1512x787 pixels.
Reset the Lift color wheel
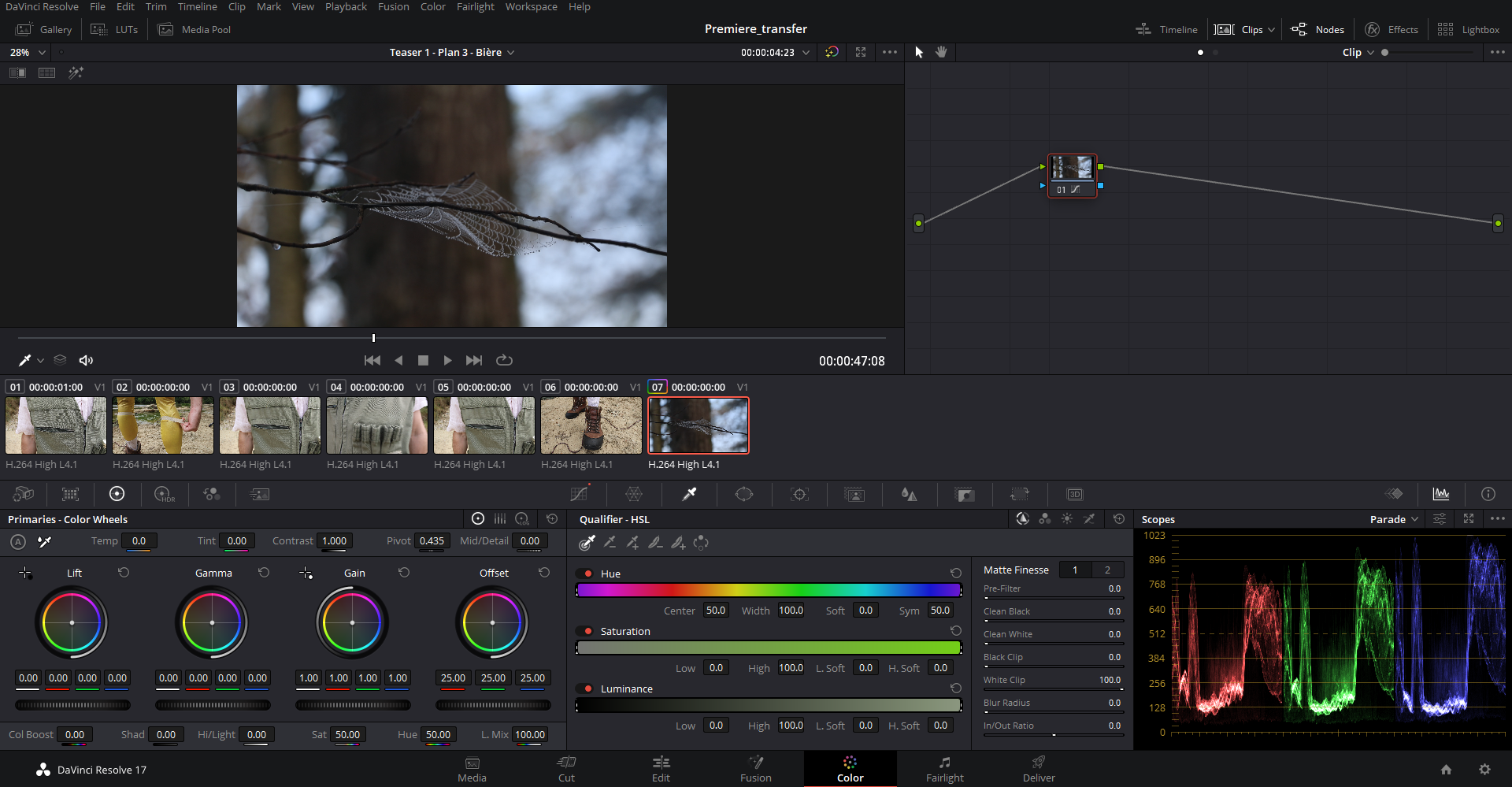click(x=124, y=573)
